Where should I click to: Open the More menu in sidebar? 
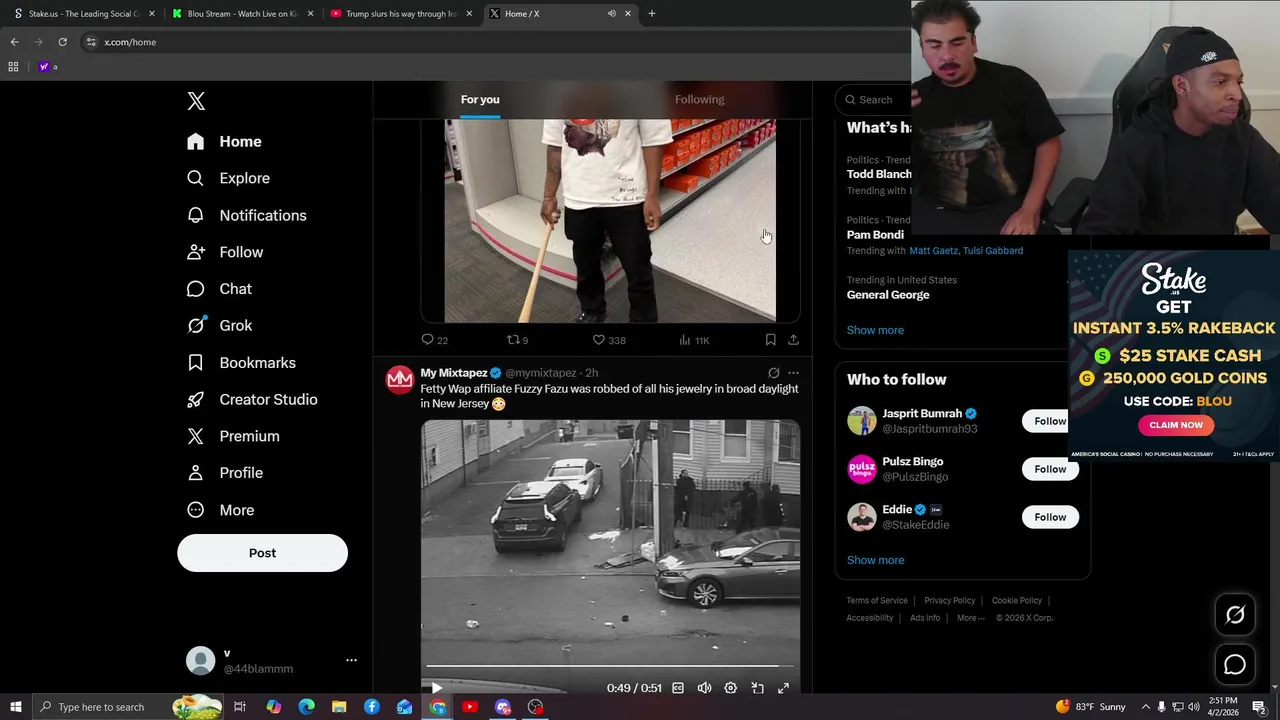pyautogui.click(x=220, y=510)
